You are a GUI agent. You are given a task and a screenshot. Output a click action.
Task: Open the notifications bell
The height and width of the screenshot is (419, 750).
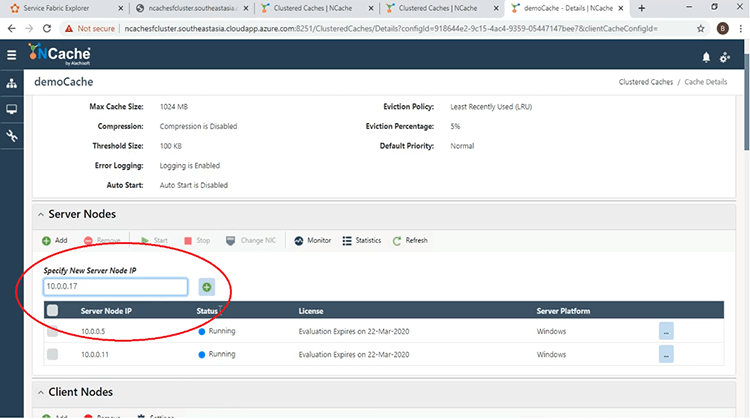(706, 57)
